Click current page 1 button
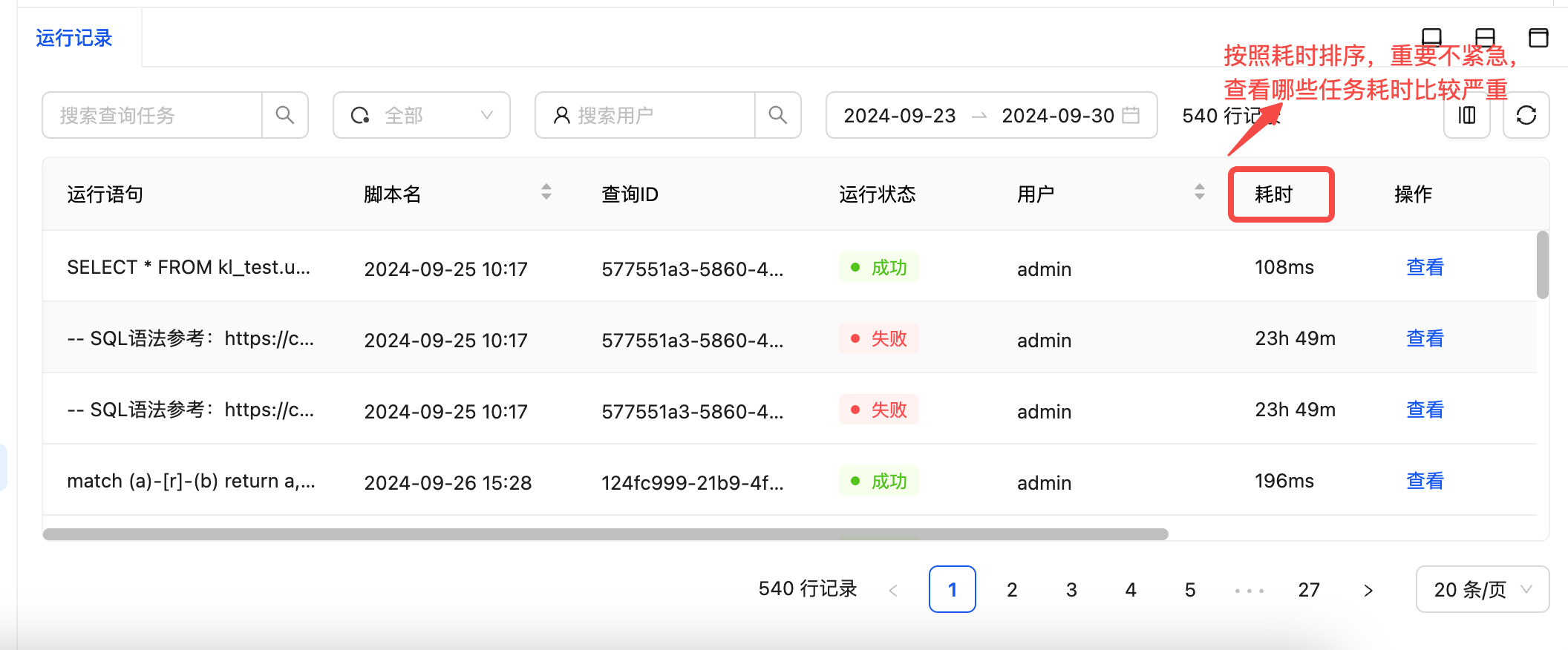 [x=953, y=590]
